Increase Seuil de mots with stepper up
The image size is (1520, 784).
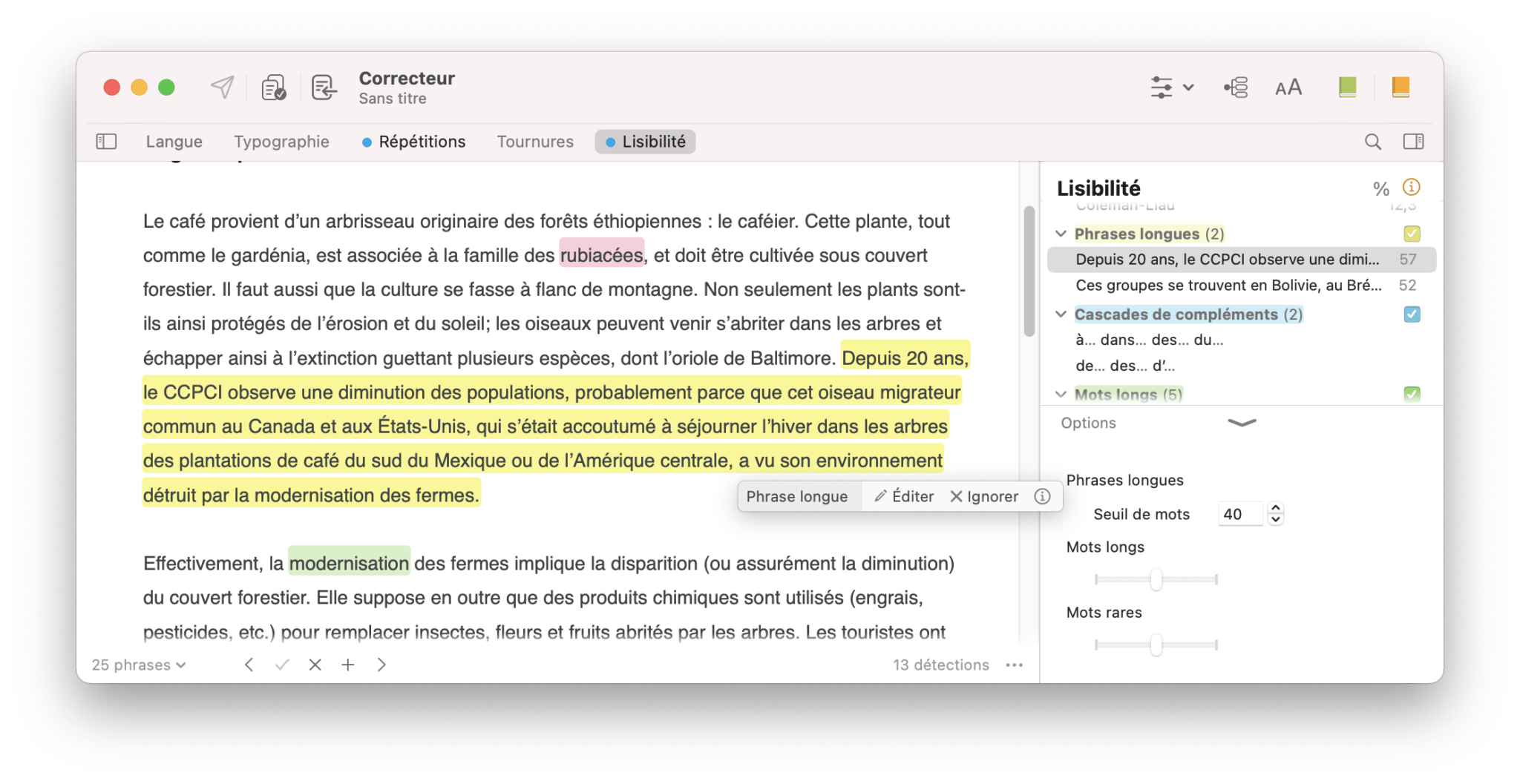pyautogui.click(x=1275, y=508)
